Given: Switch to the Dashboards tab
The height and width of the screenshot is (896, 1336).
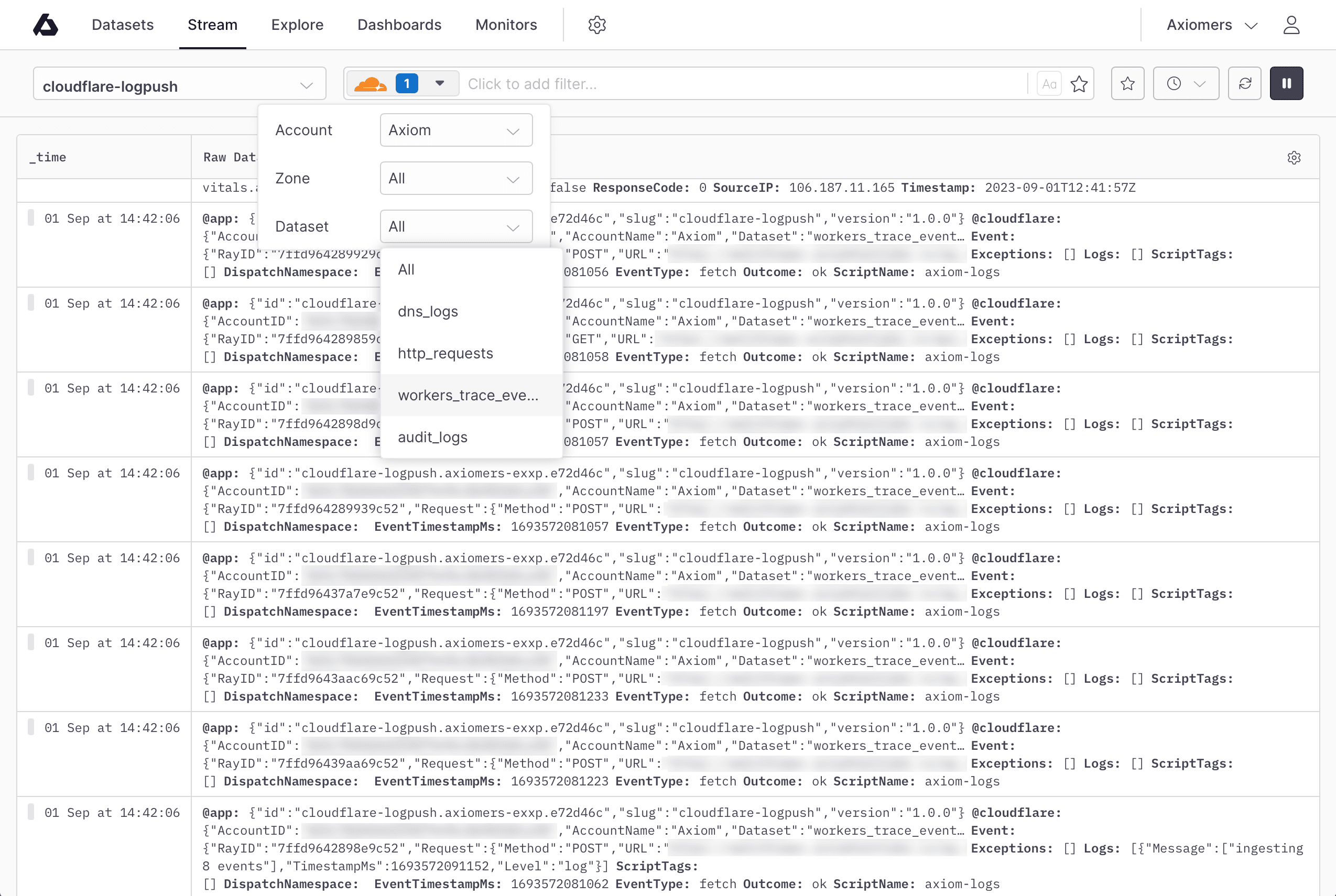Looking at the screenshot, I should point(399,25).
